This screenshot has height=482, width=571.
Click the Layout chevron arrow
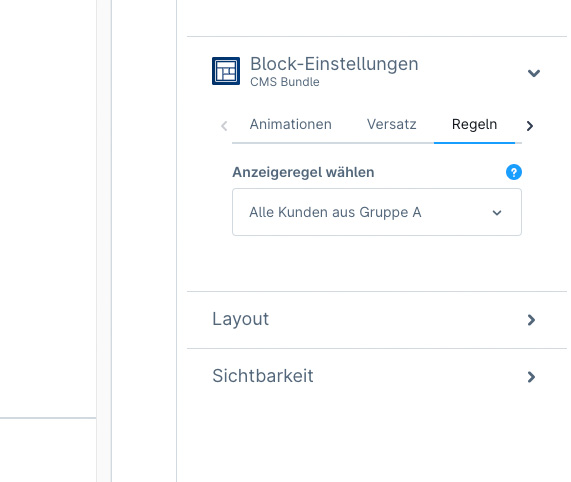tap(531, 320)
